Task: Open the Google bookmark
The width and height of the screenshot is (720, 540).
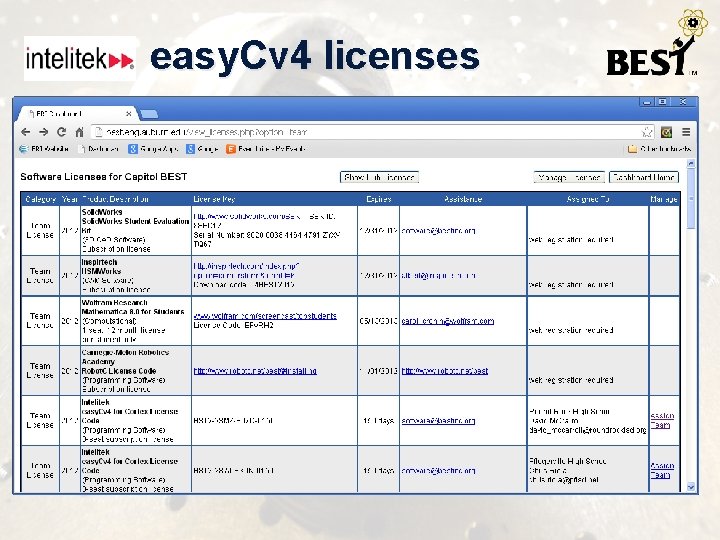Action: (x=202, y=149)
